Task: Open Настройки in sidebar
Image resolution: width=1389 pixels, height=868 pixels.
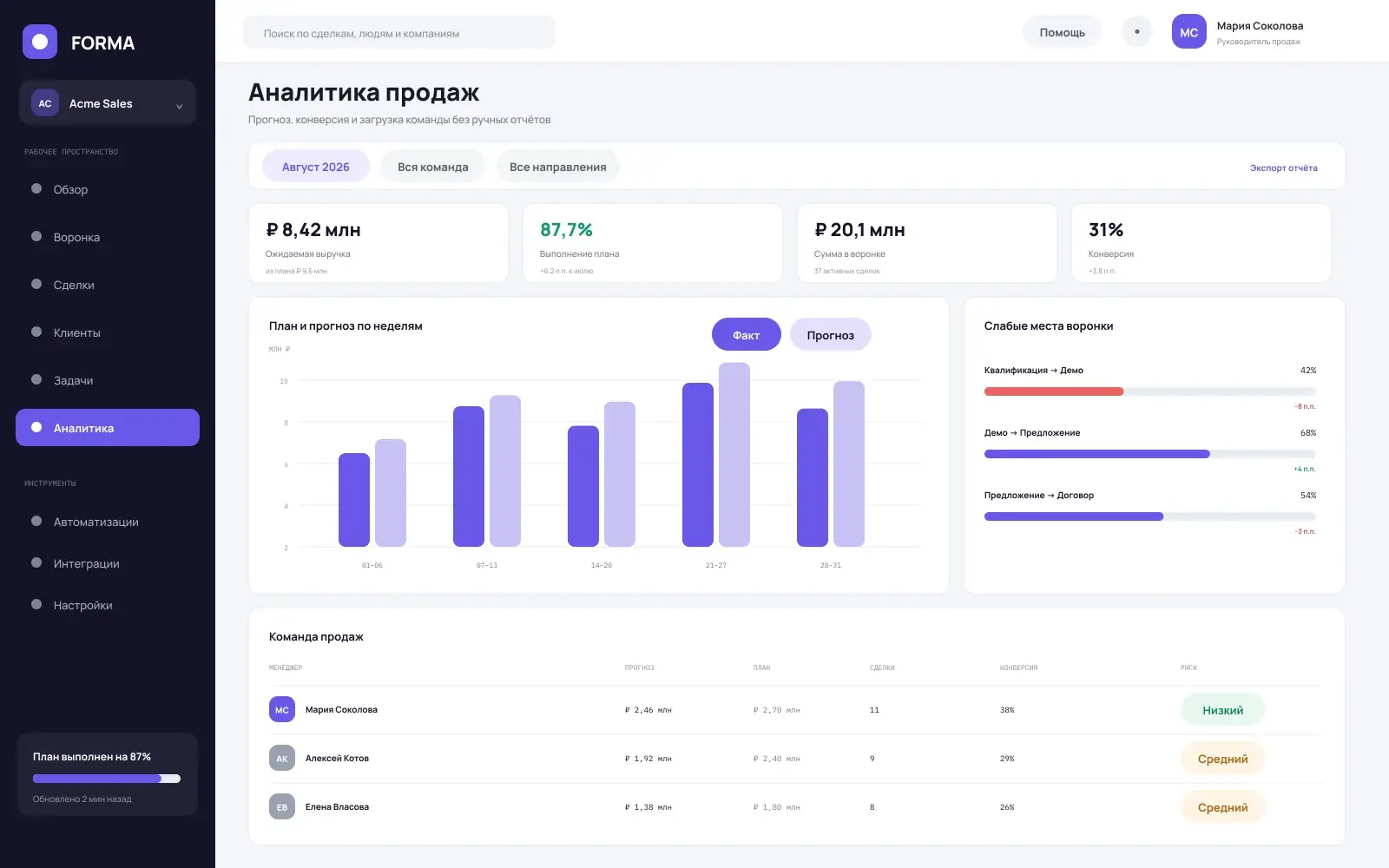Action: [x=108, y=605]
